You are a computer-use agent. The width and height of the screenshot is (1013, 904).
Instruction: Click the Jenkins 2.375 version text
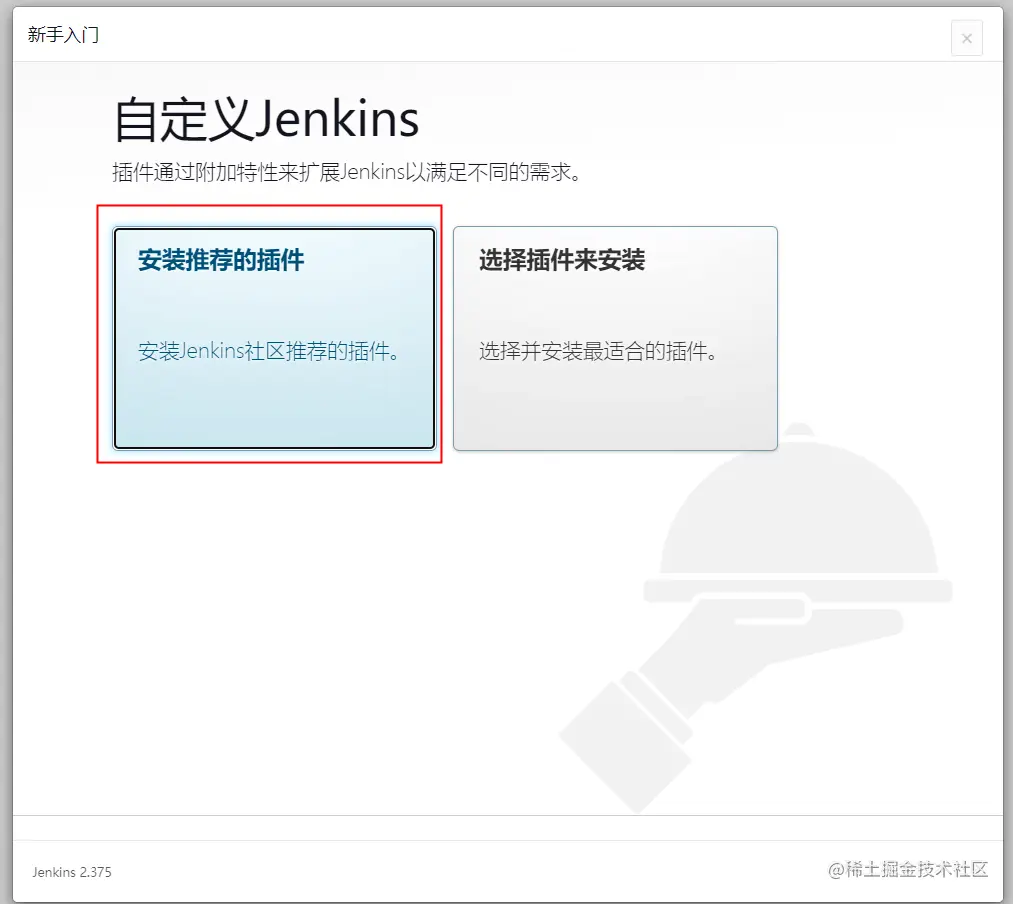click(x=72, y=872)
